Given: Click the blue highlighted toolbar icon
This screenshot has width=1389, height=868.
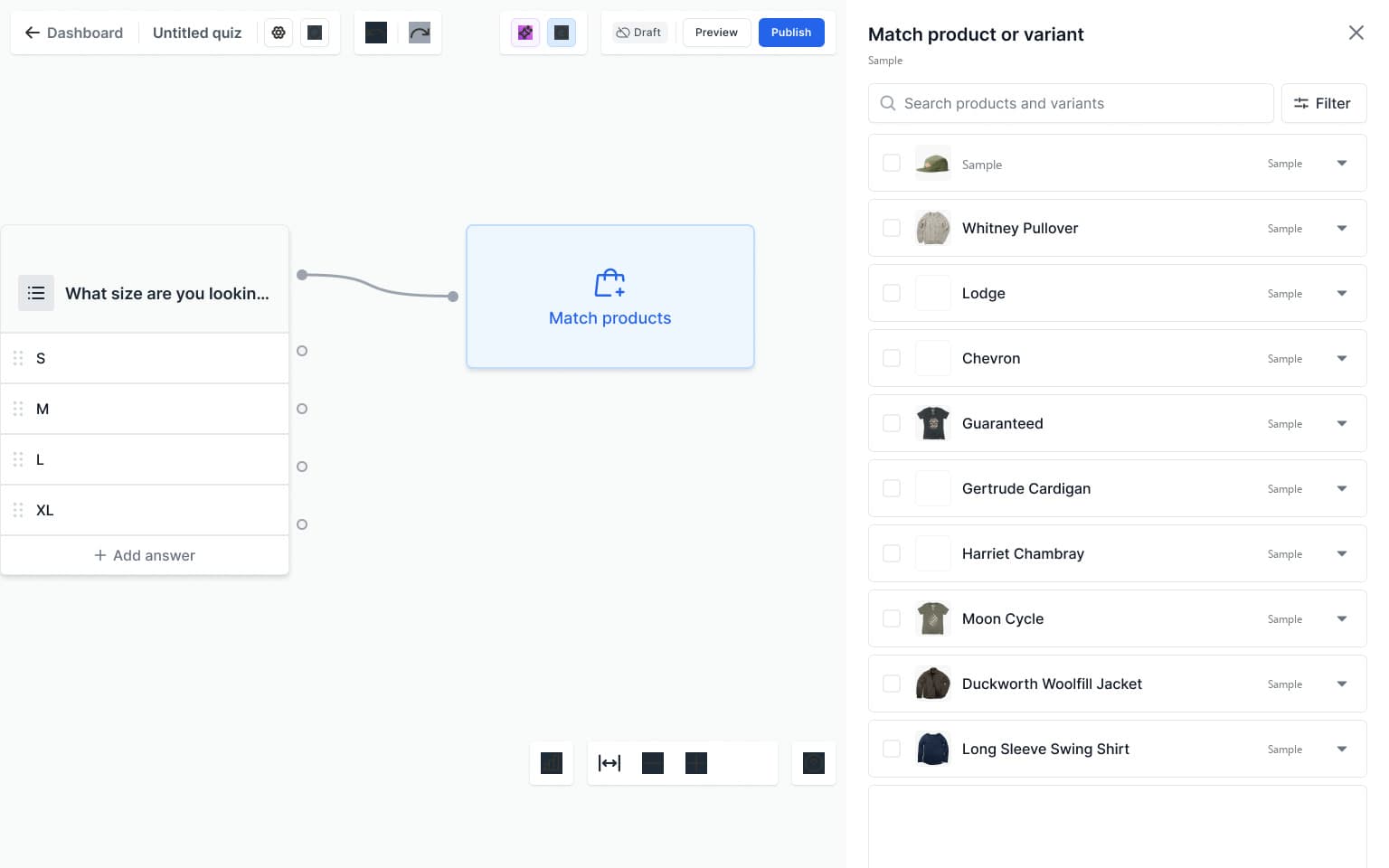Looking at the screenshot, I should click(562, 33).
